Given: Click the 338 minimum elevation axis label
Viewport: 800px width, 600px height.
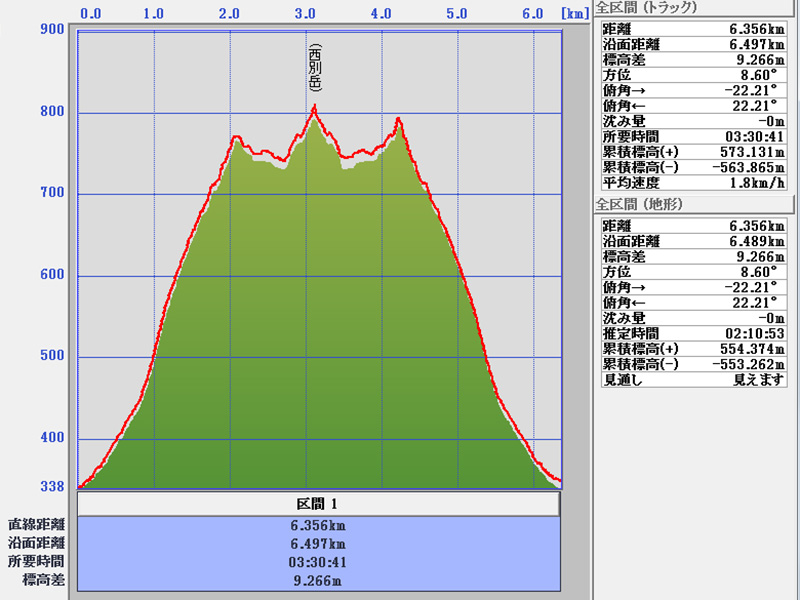Looking at the screenshot, I should pos(52,486).
